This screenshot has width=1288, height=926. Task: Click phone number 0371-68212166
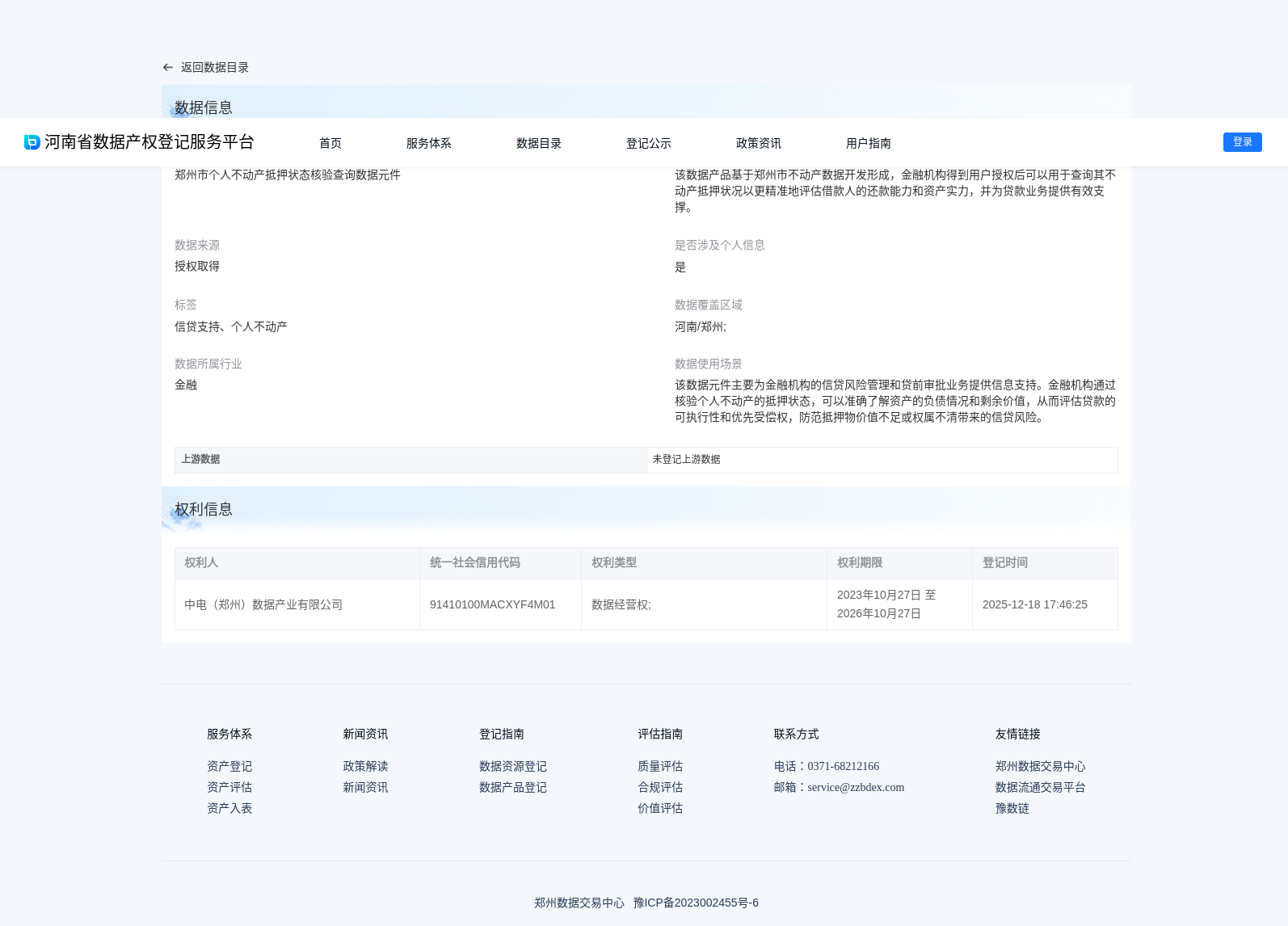[x=843, y=766]
